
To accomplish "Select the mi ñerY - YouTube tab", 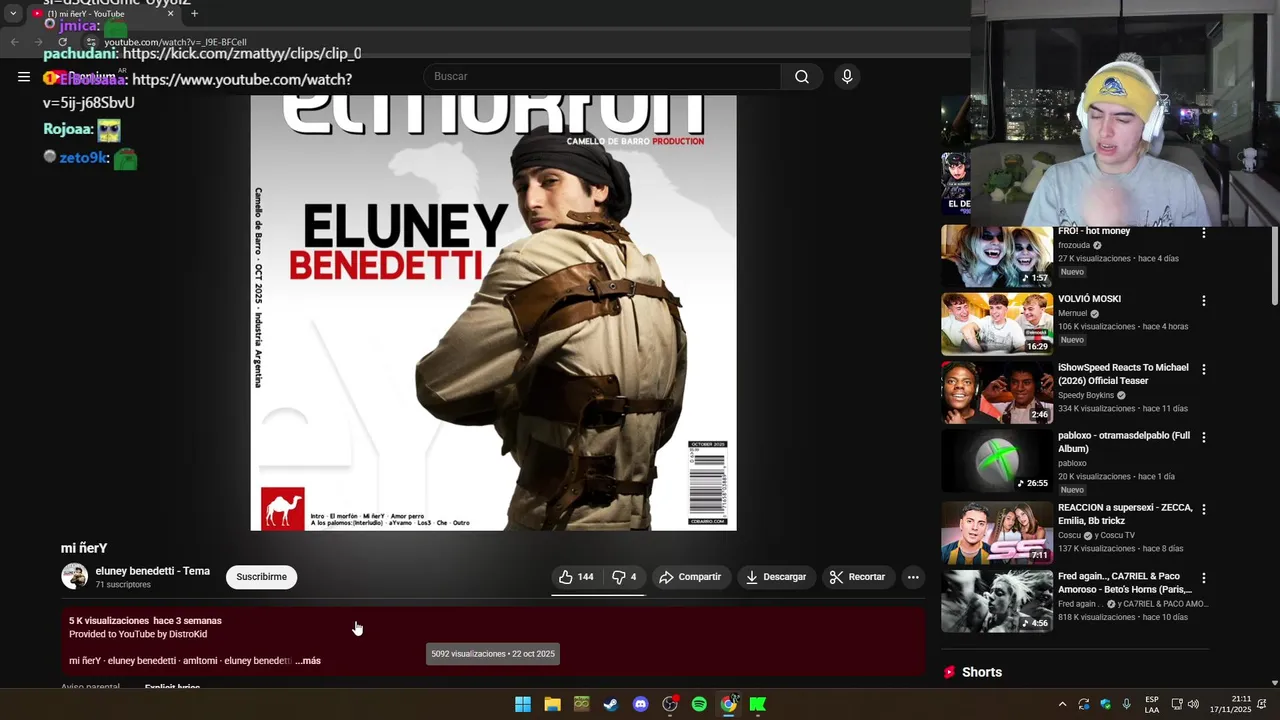I will pyautogui.click(x=98, y=14).
